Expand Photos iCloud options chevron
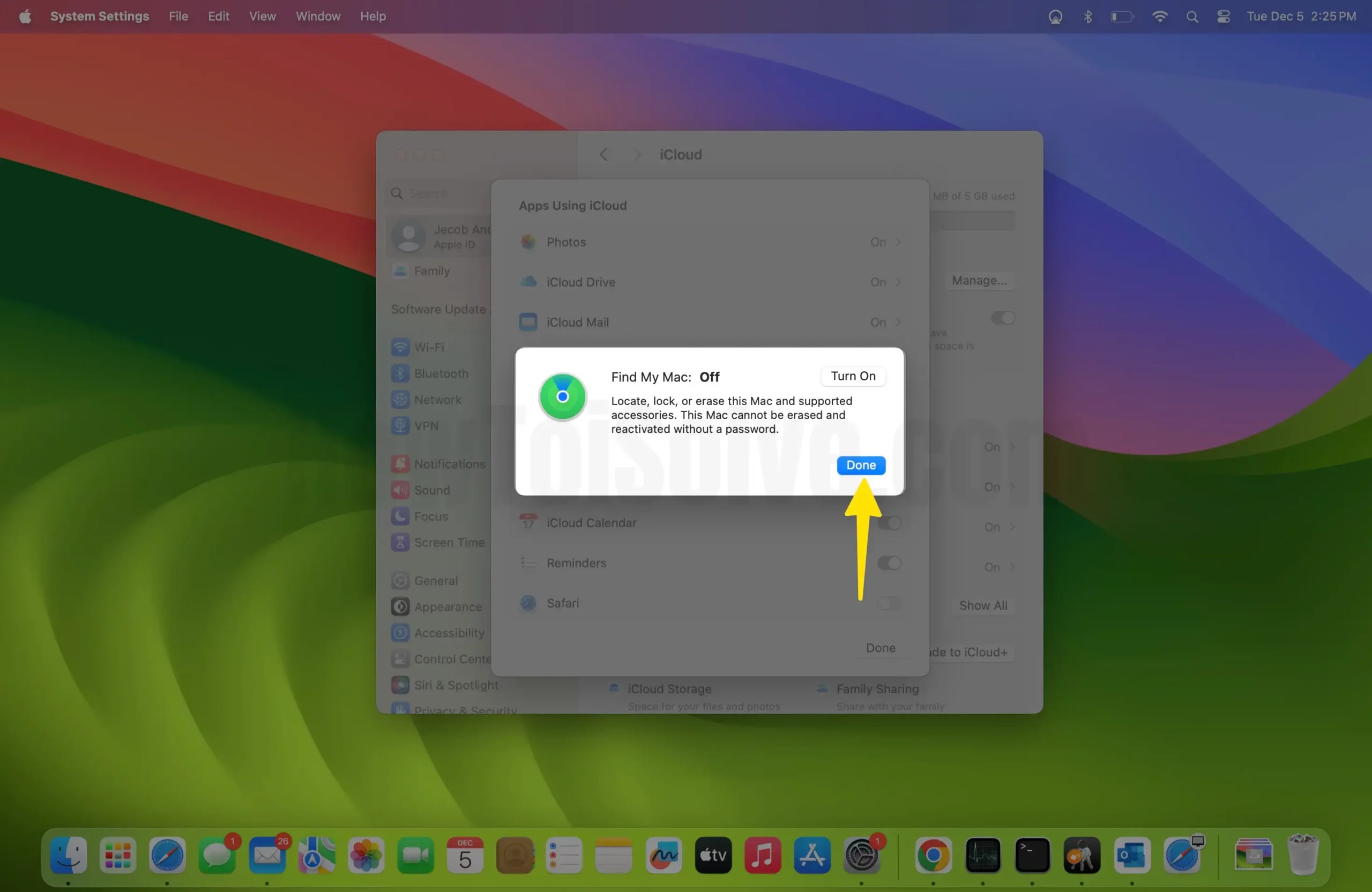Screen dimensions: 1372x892 coord(898,242)
